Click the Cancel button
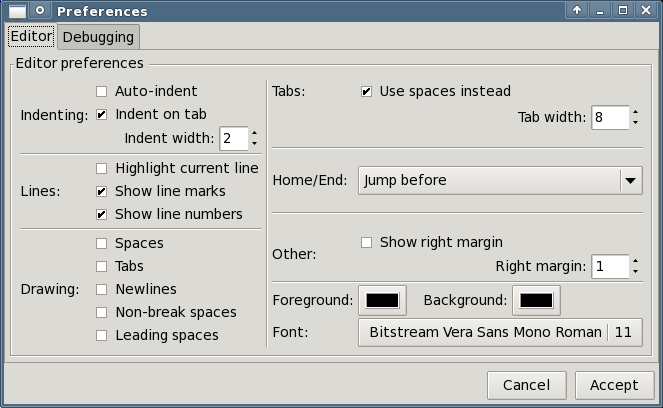This screenshot has width=663, height=408. tap(526, 385)
